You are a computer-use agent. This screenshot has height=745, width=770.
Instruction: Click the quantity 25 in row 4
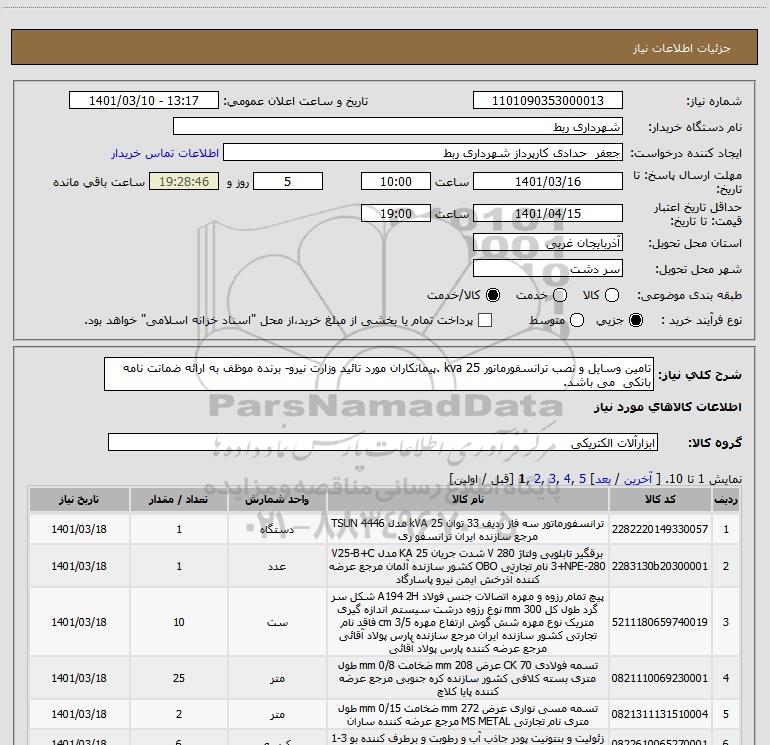pyautogui.click(x=179, y=678)
